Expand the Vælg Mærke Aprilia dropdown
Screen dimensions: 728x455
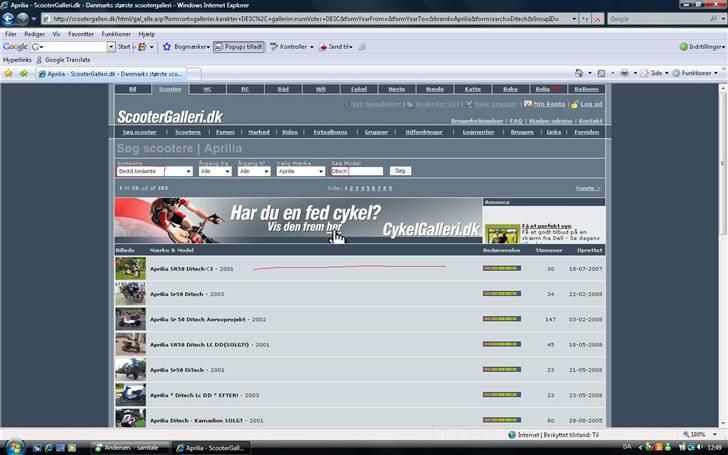300,171
